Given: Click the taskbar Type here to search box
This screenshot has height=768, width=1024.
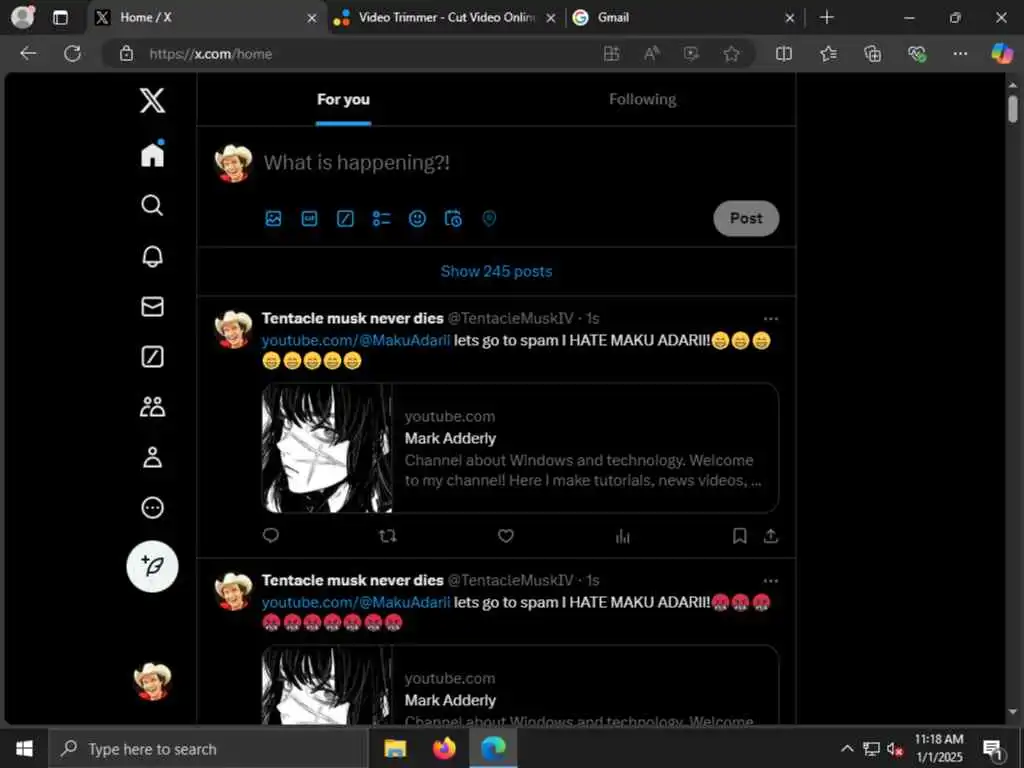Looking at the screenshot, I should tap(209, 749).
